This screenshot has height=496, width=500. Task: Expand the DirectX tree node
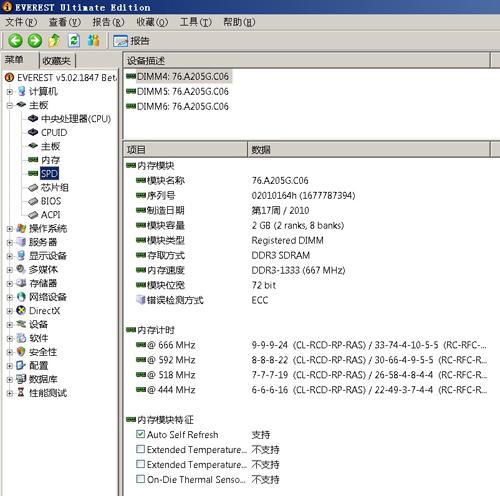coord(10,311)
